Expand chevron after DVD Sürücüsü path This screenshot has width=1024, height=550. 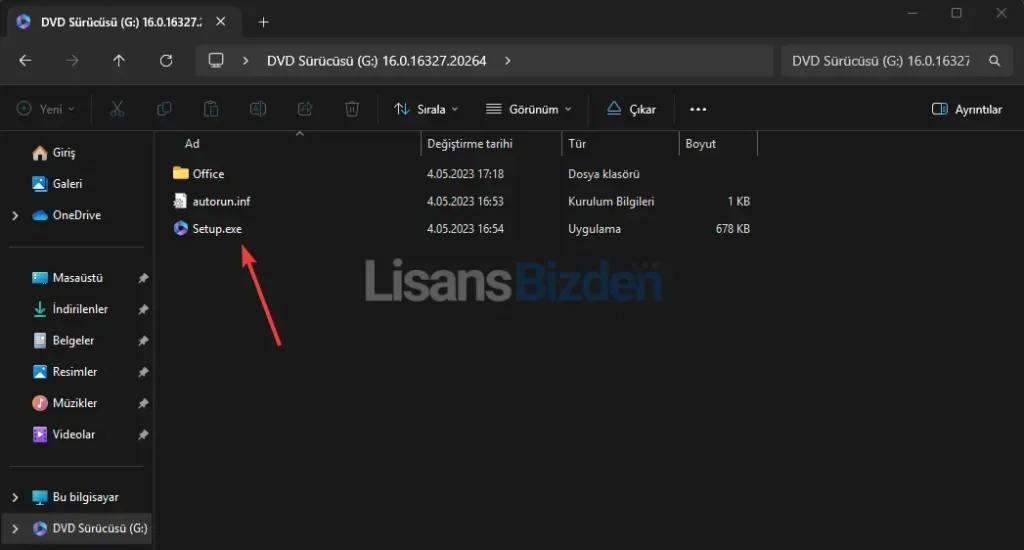coord(507,61)
